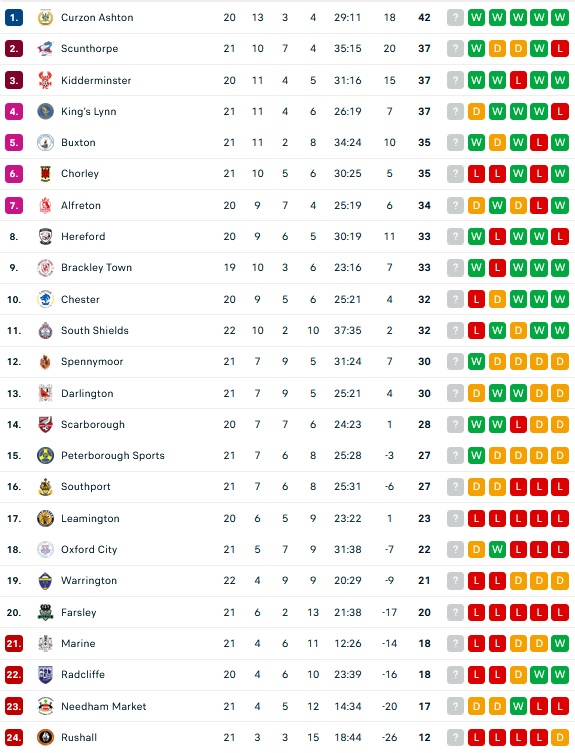
Task: Click the blue first place position badge
Action: (x=14, y=18)
